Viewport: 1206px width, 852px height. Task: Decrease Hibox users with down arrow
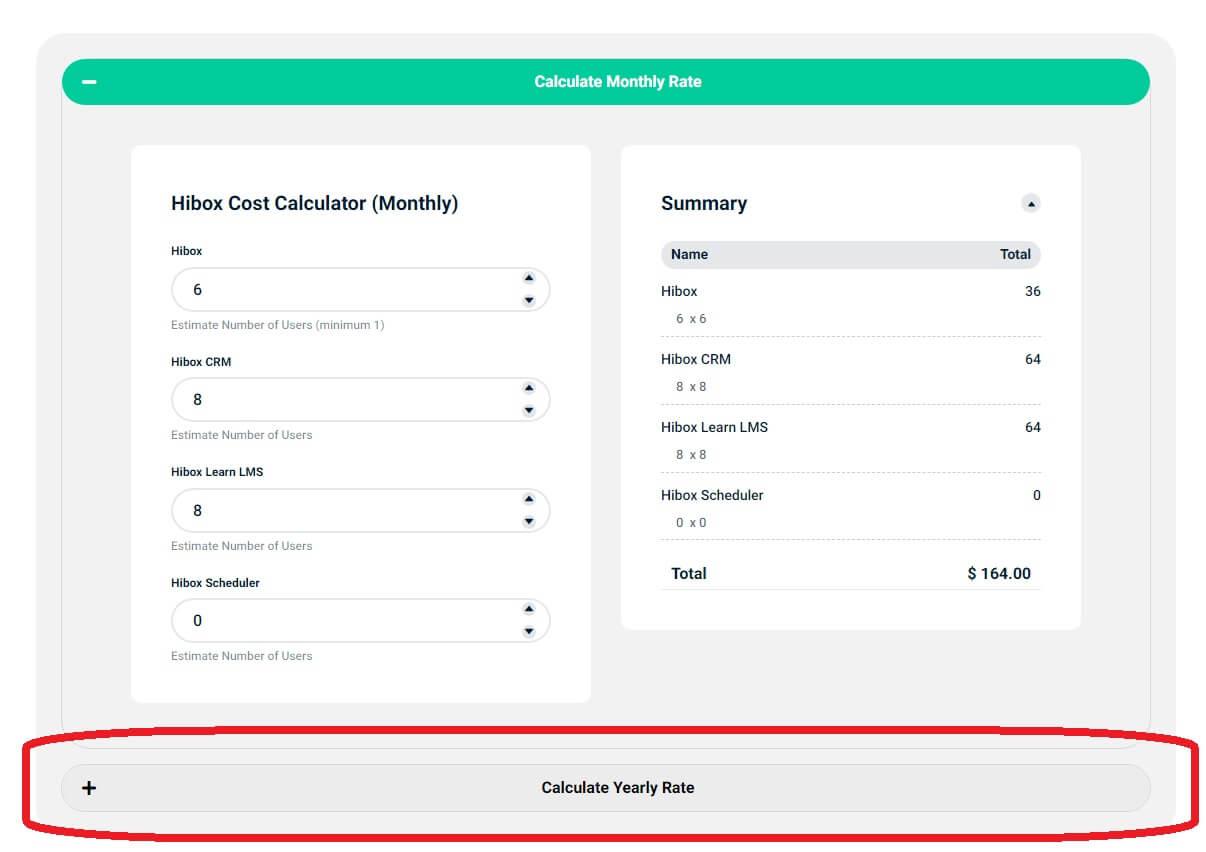(x=529, y=301)
